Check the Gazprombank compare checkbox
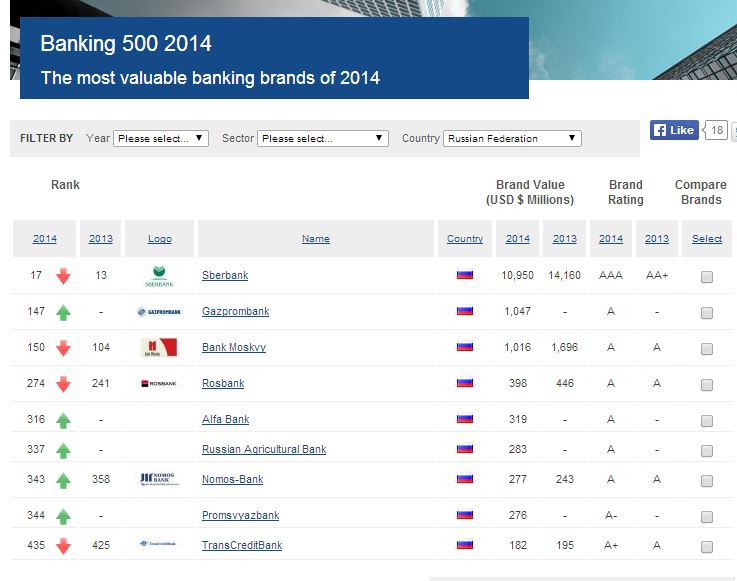The image size is (737, 581). [706, 313]
